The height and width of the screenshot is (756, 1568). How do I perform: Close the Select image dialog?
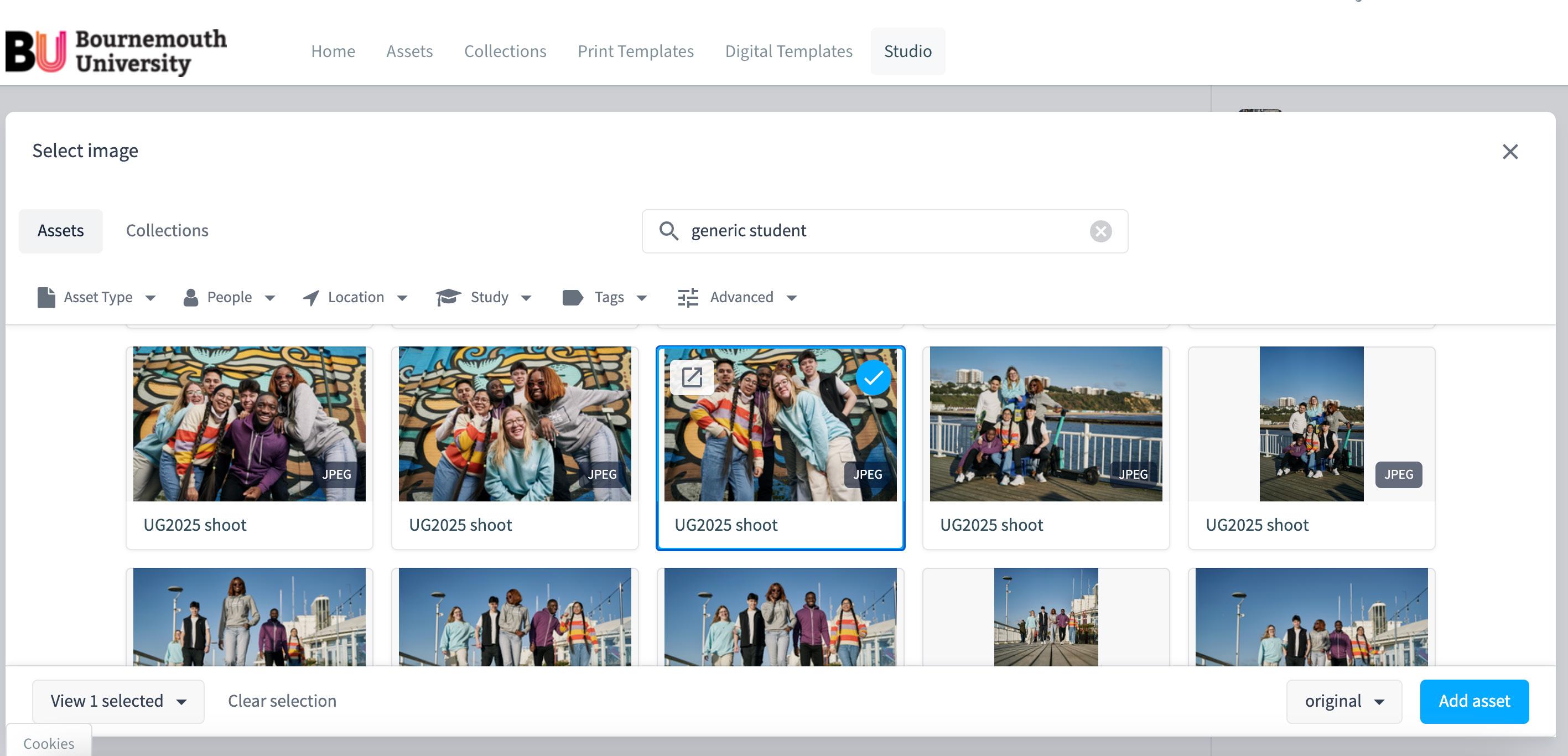1509,152
